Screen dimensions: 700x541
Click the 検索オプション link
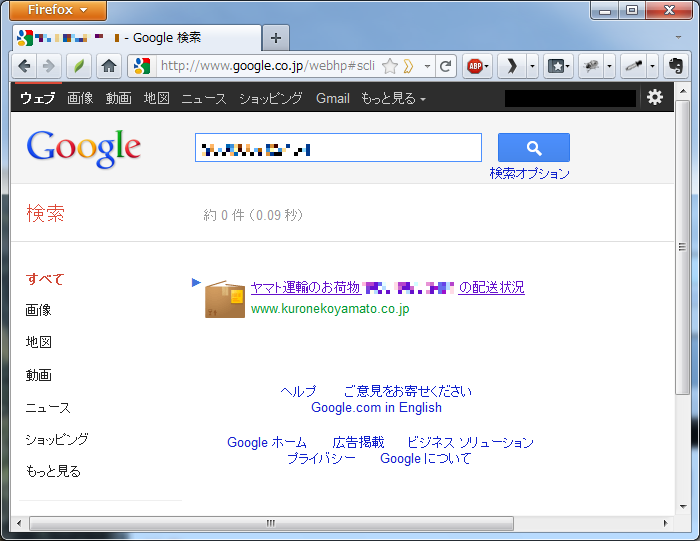pyautogui.click(x=529, y=173)
